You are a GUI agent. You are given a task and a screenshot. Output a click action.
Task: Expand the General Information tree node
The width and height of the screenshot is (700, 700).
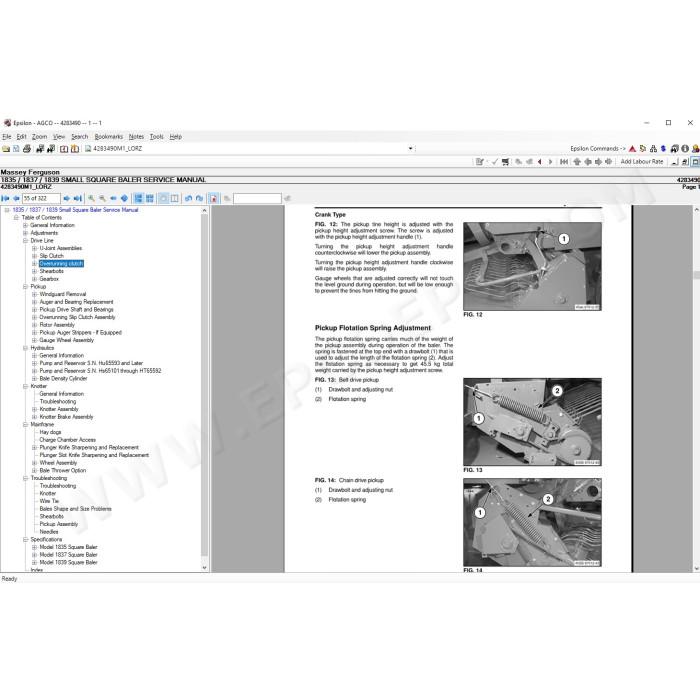(25, 225)
